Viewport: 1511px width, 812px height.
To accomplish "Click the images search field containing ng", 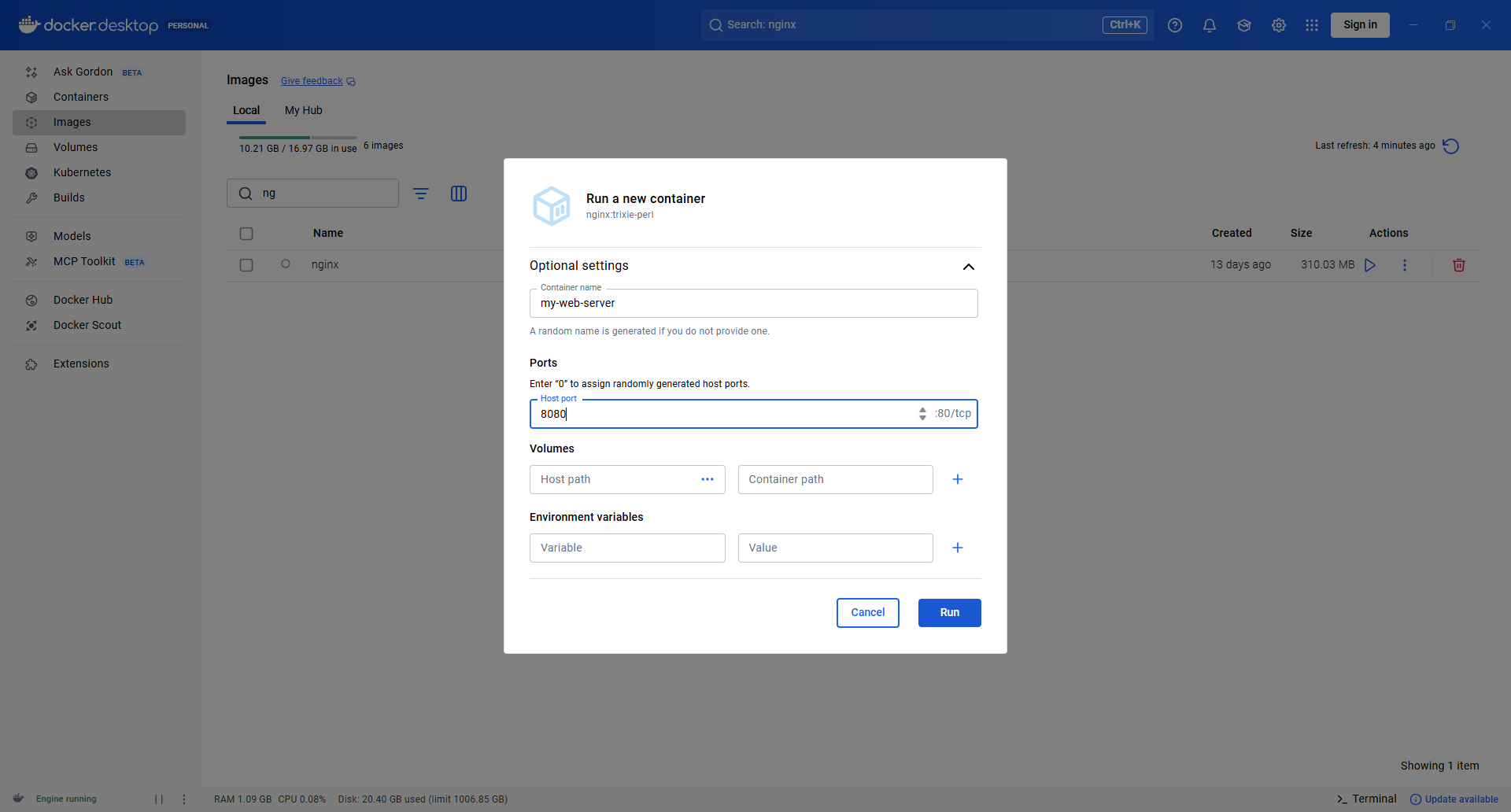I will tap(312, 193).
